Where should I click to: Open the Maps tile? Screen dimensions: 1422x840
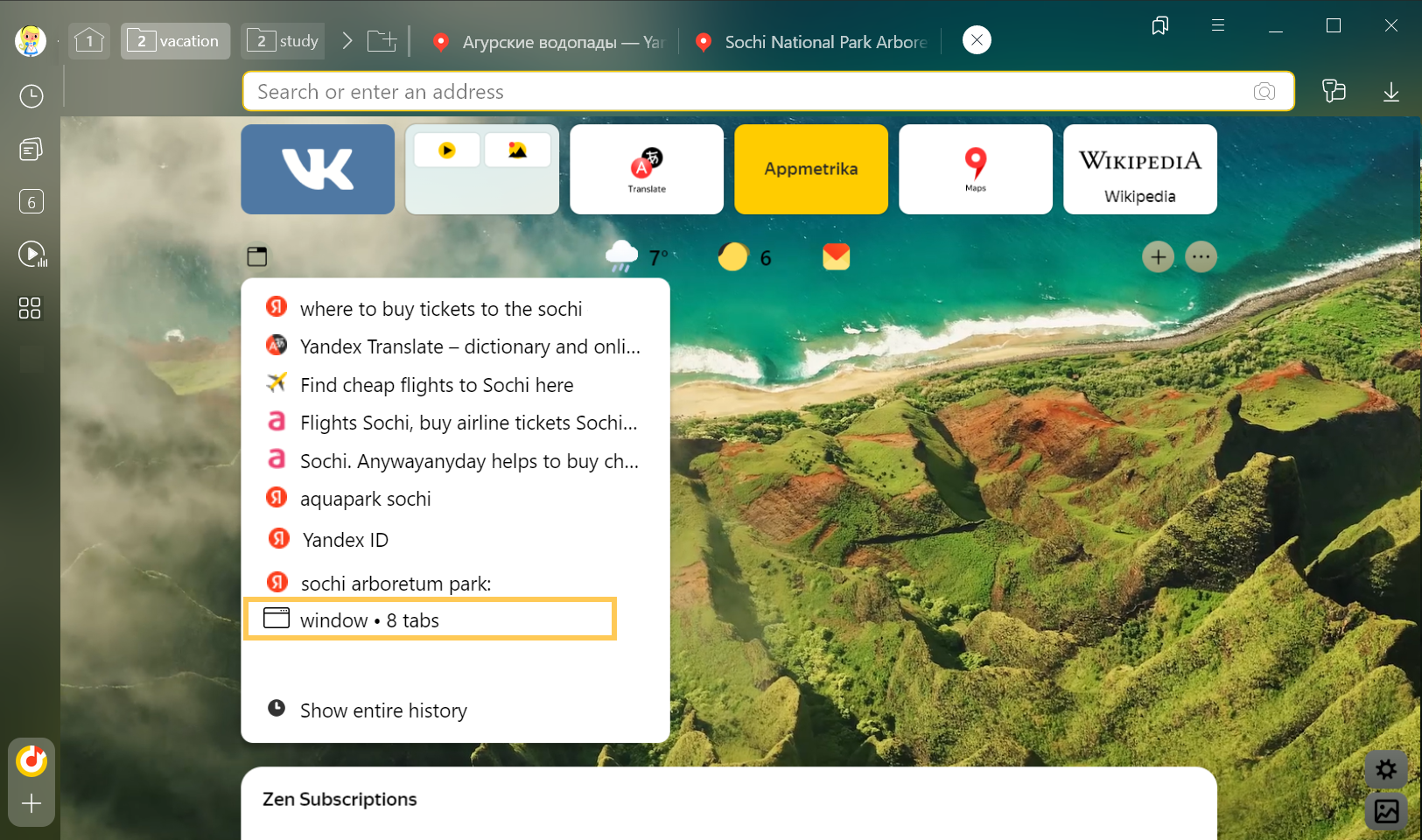[976, 169]
